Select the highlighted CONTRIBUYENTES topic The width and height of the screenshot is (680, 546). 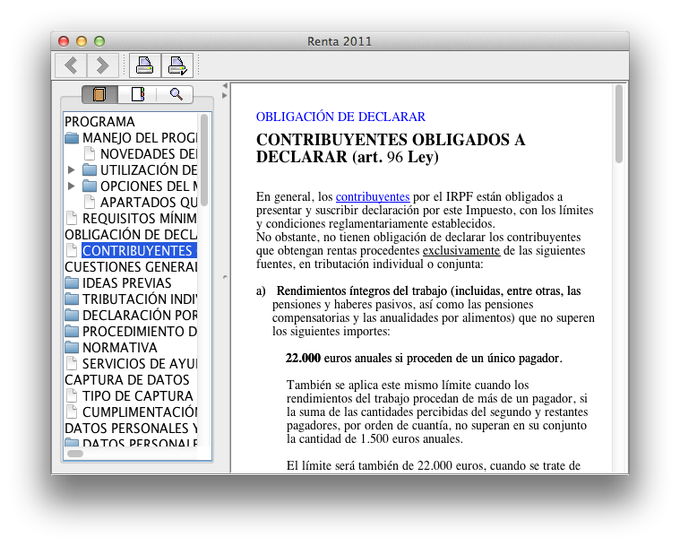click(140, 250)
